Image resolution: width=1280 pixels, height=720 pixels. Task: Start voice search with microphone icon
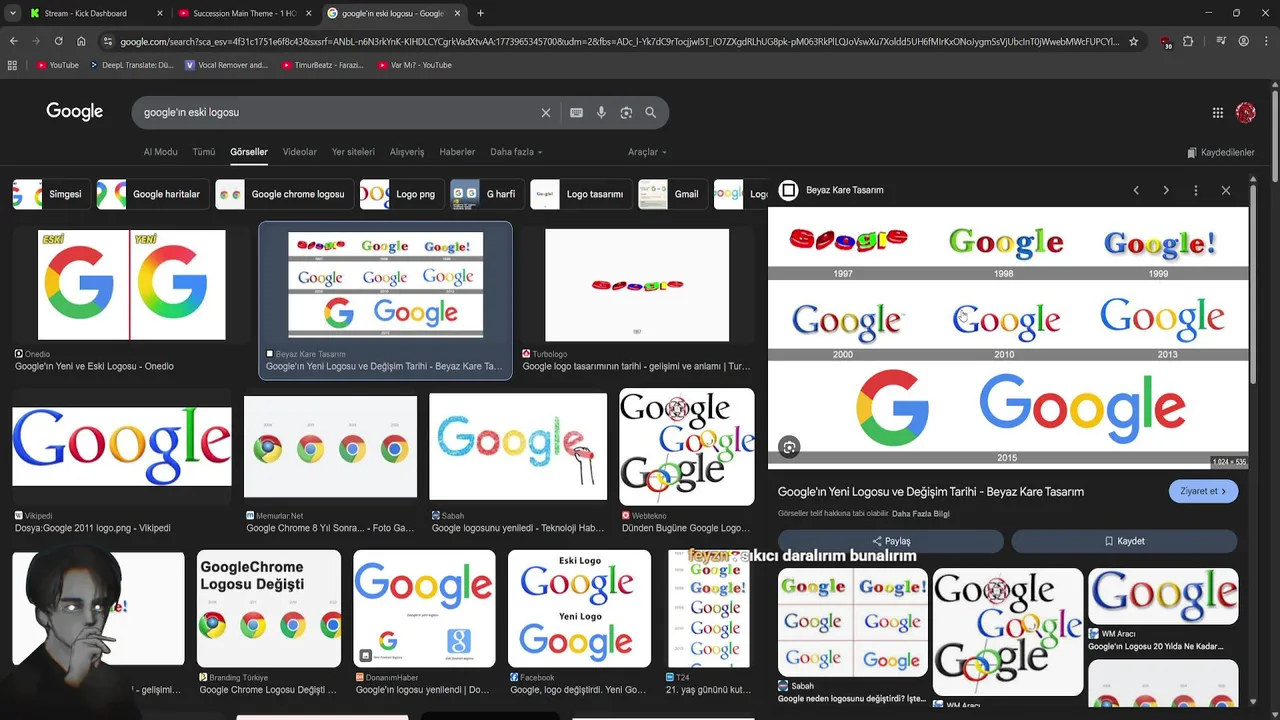[x=601, y=113]
